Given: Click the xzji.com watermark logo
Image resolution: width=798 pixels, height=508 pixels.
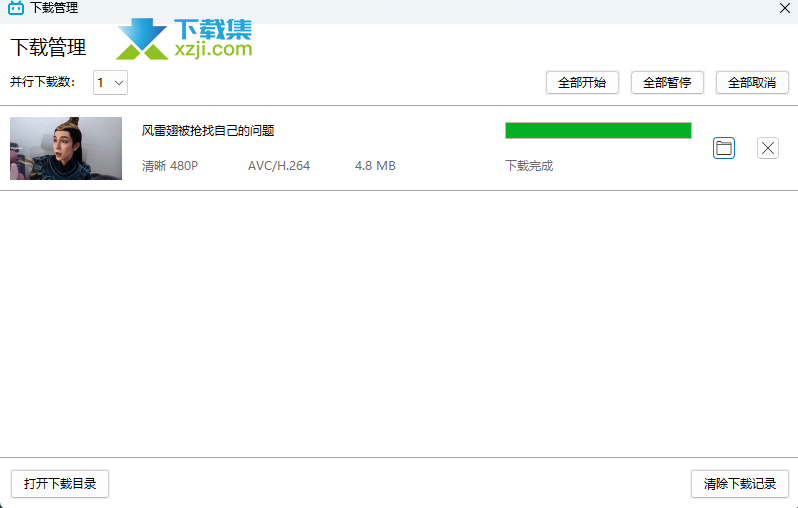Looking at the screenshot, I should click(x=185, y=39).
